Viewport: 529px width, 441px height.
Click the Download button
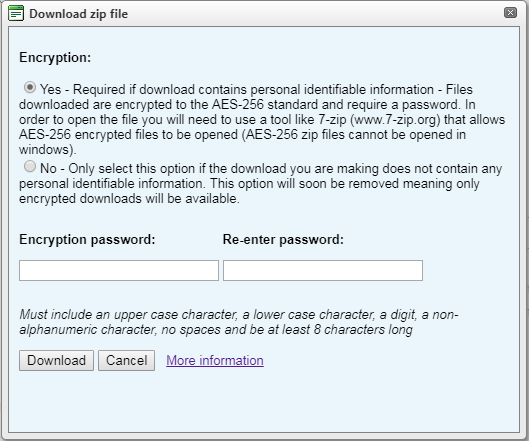tap(56, 360)
